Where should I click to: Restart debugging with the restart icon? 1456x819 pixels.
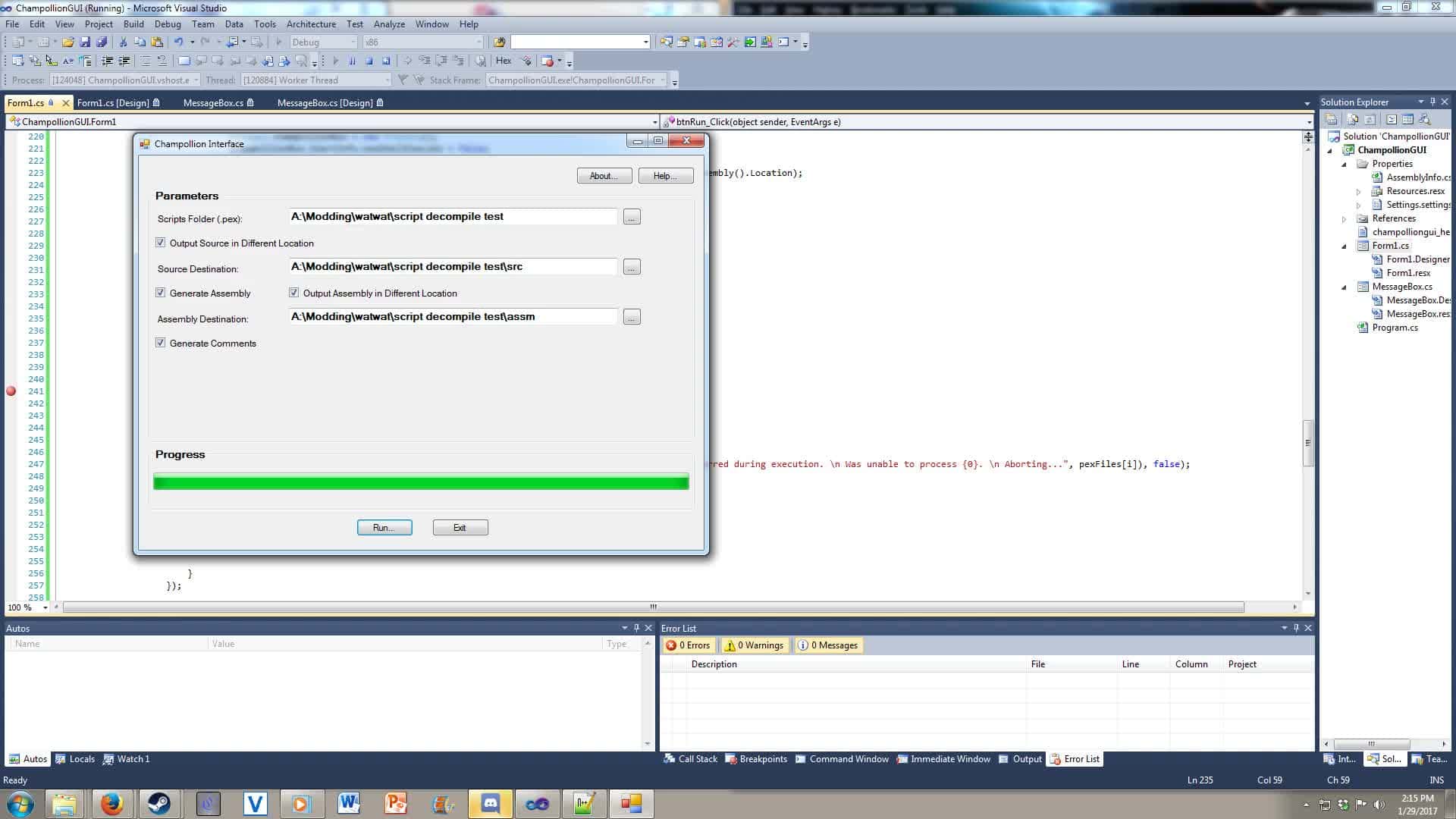pyautogui.click(x=386, y=61)
